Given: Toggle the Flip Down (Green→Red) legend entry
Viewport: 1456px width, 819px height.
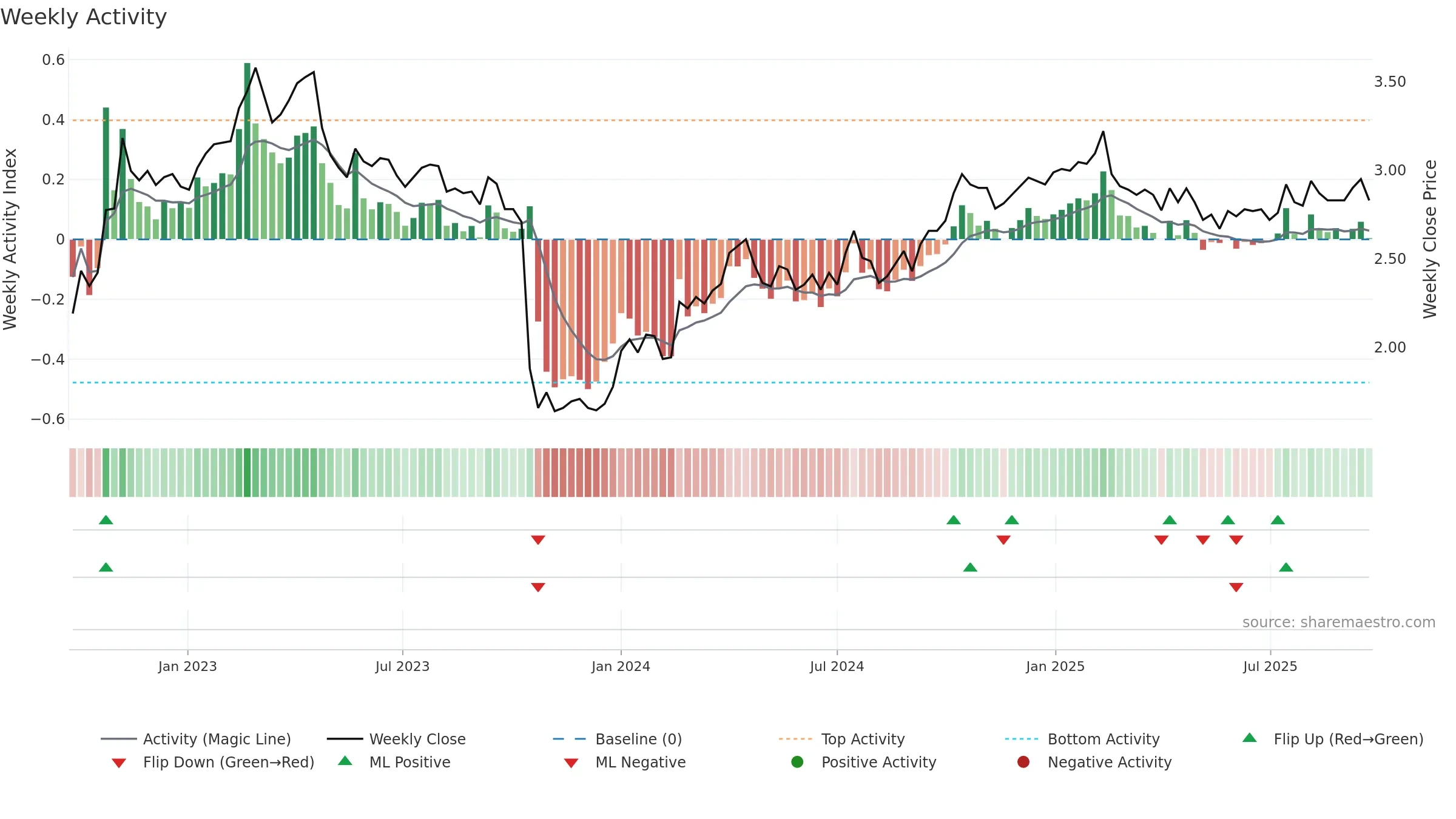Looking at the screenshot, I should pyautogui.click(x=213, y=762).
